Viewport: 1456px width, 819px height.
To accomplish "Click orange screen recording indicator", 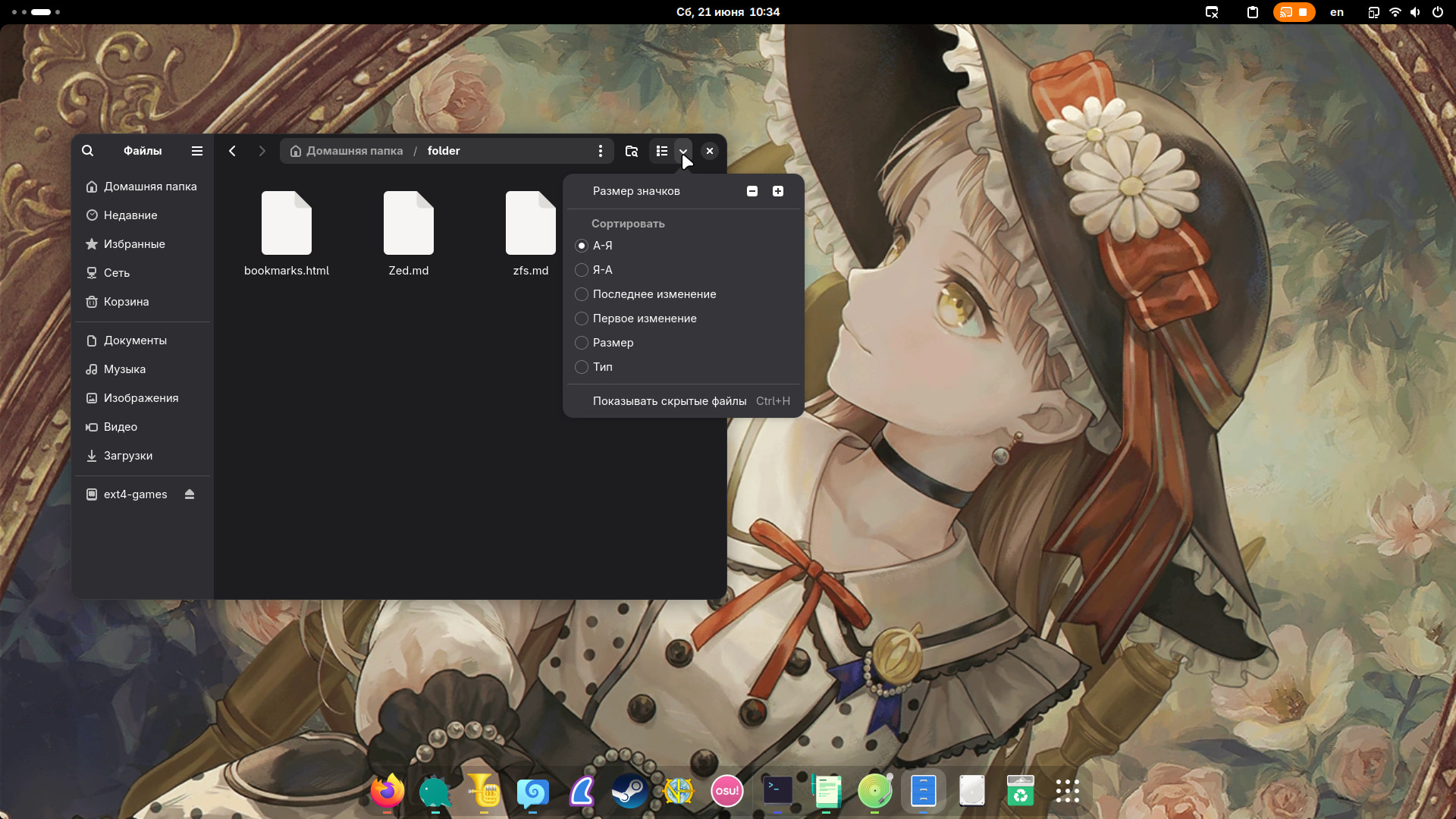I will coord(1294,12).
